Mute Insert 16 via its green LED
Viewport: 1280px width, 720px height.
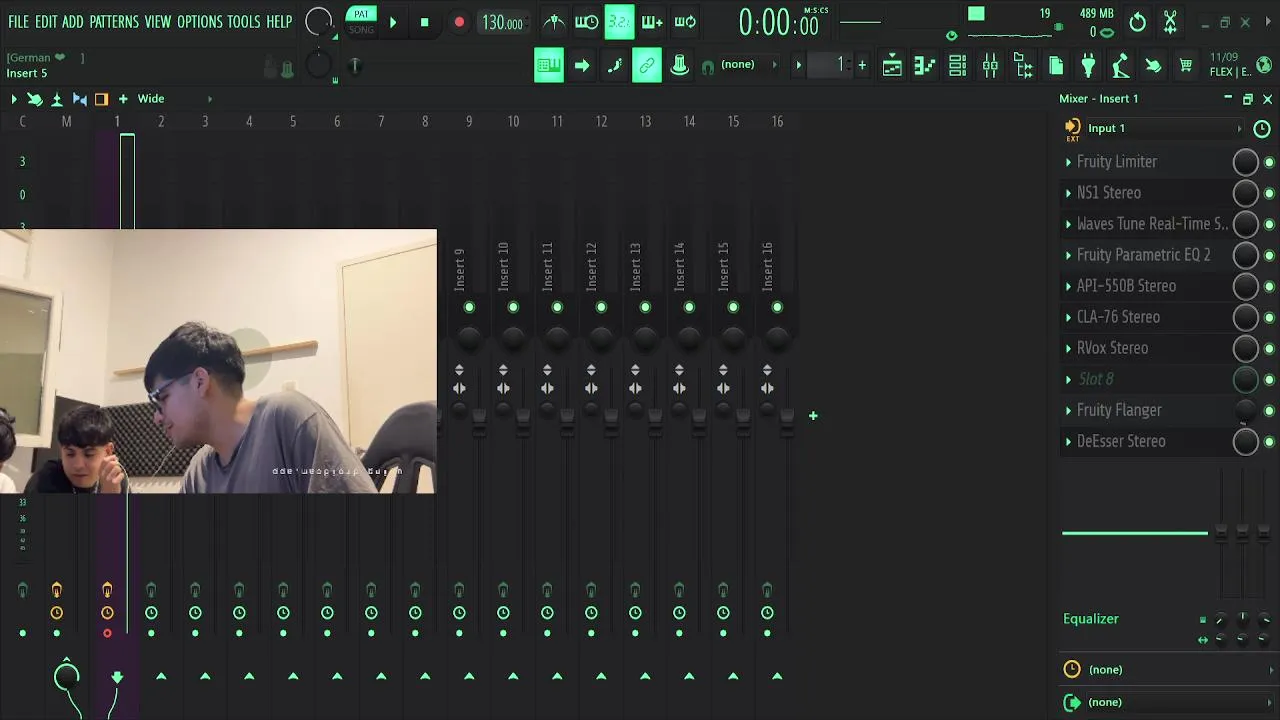click(777, 307)
